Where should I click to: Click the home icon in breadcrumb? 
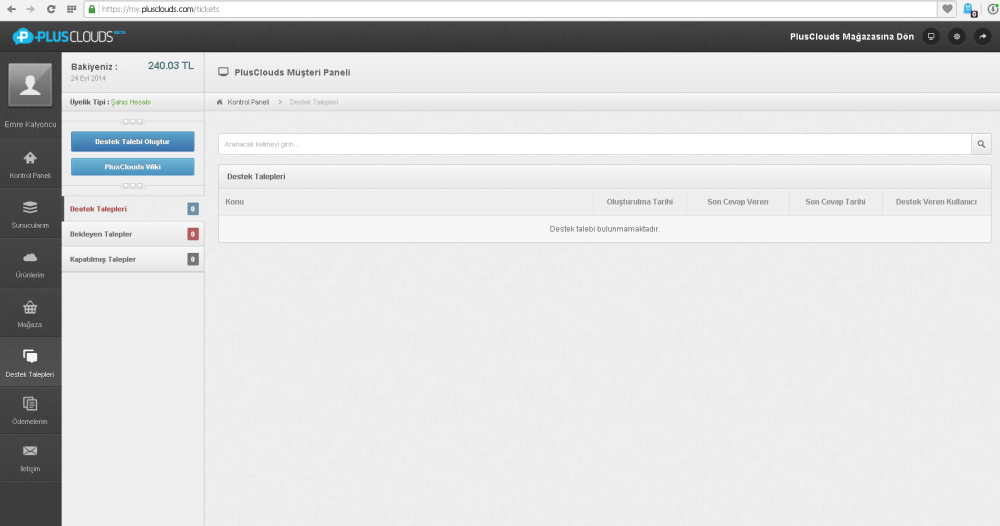[x=219, y=102]
